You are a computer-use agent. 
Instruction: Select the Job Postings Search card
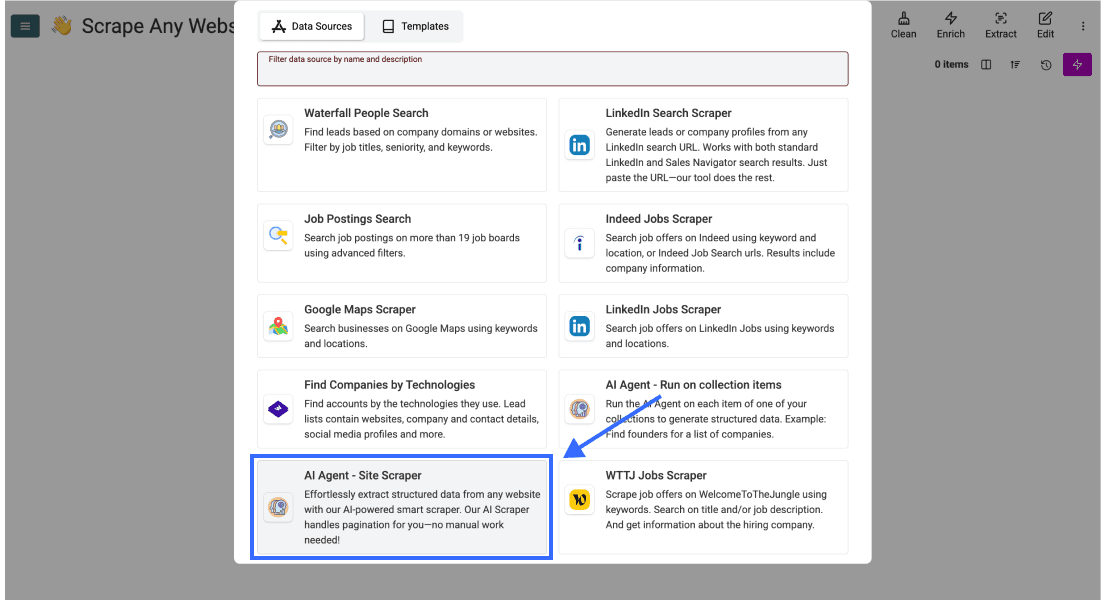[x=402, y=243]
